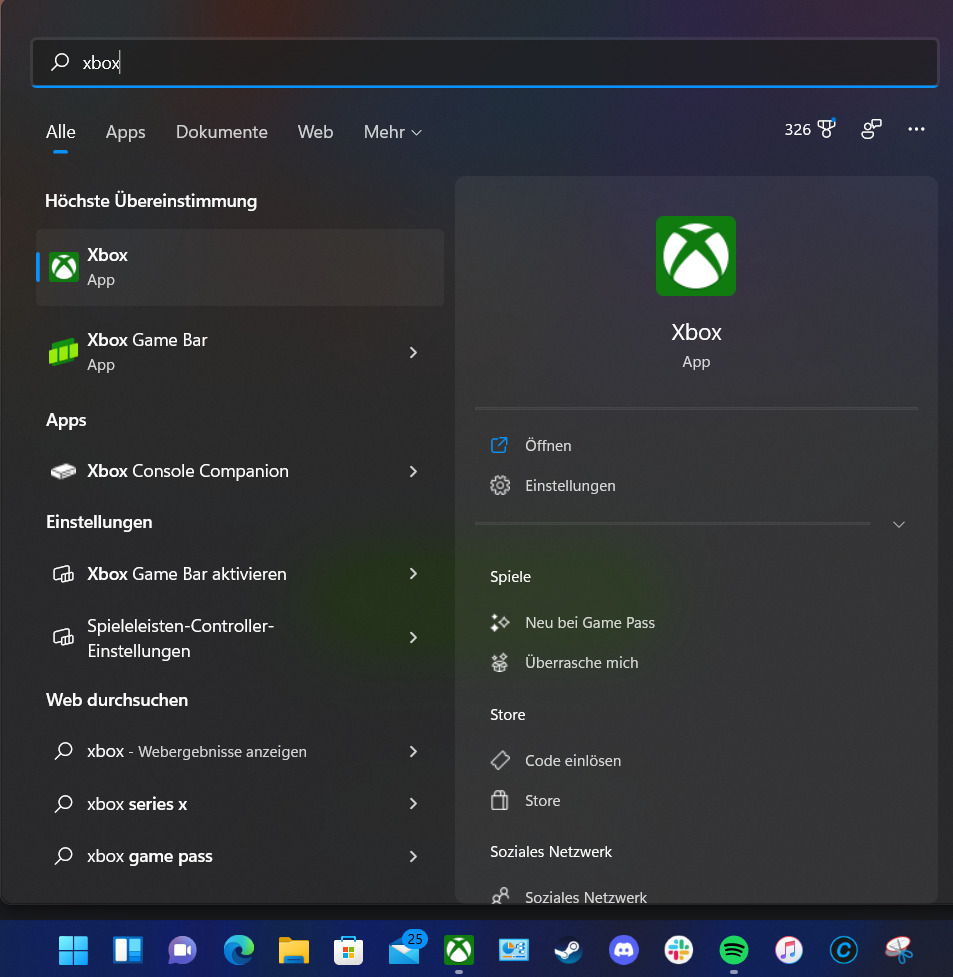Expand Xbox Game Bar result arrow
Viewport: 953px width, 977px height.
413,353
